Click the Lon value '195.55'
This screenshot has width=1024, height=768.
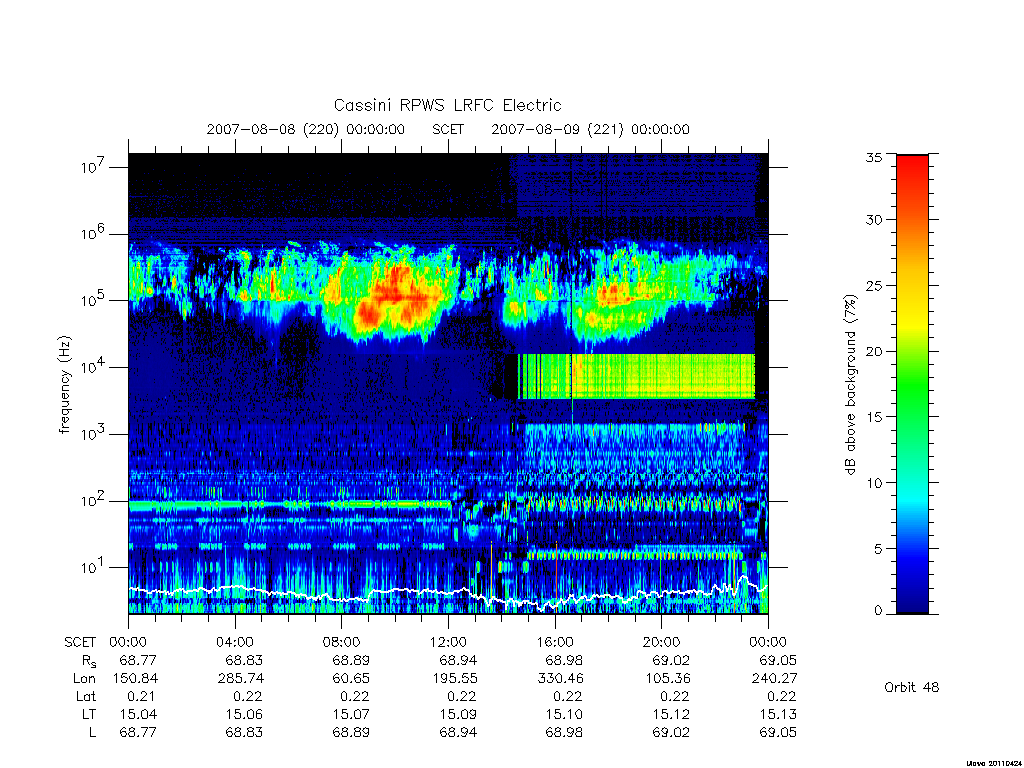tap(455, 679)
